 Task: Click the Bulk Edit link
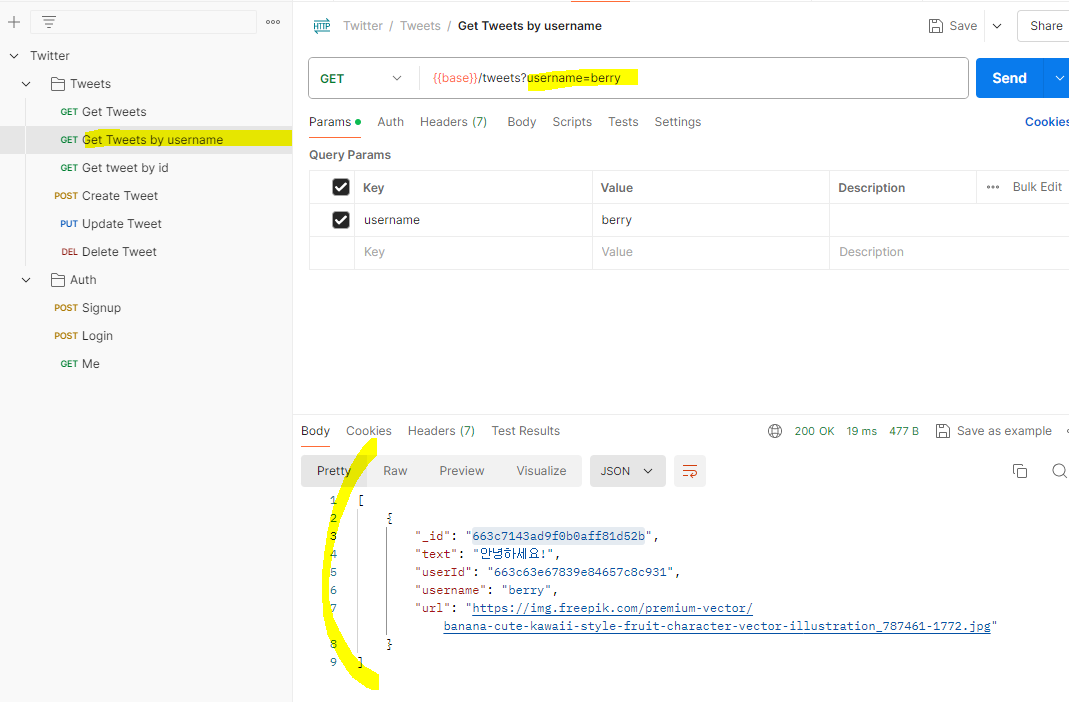click(1037, 187)
